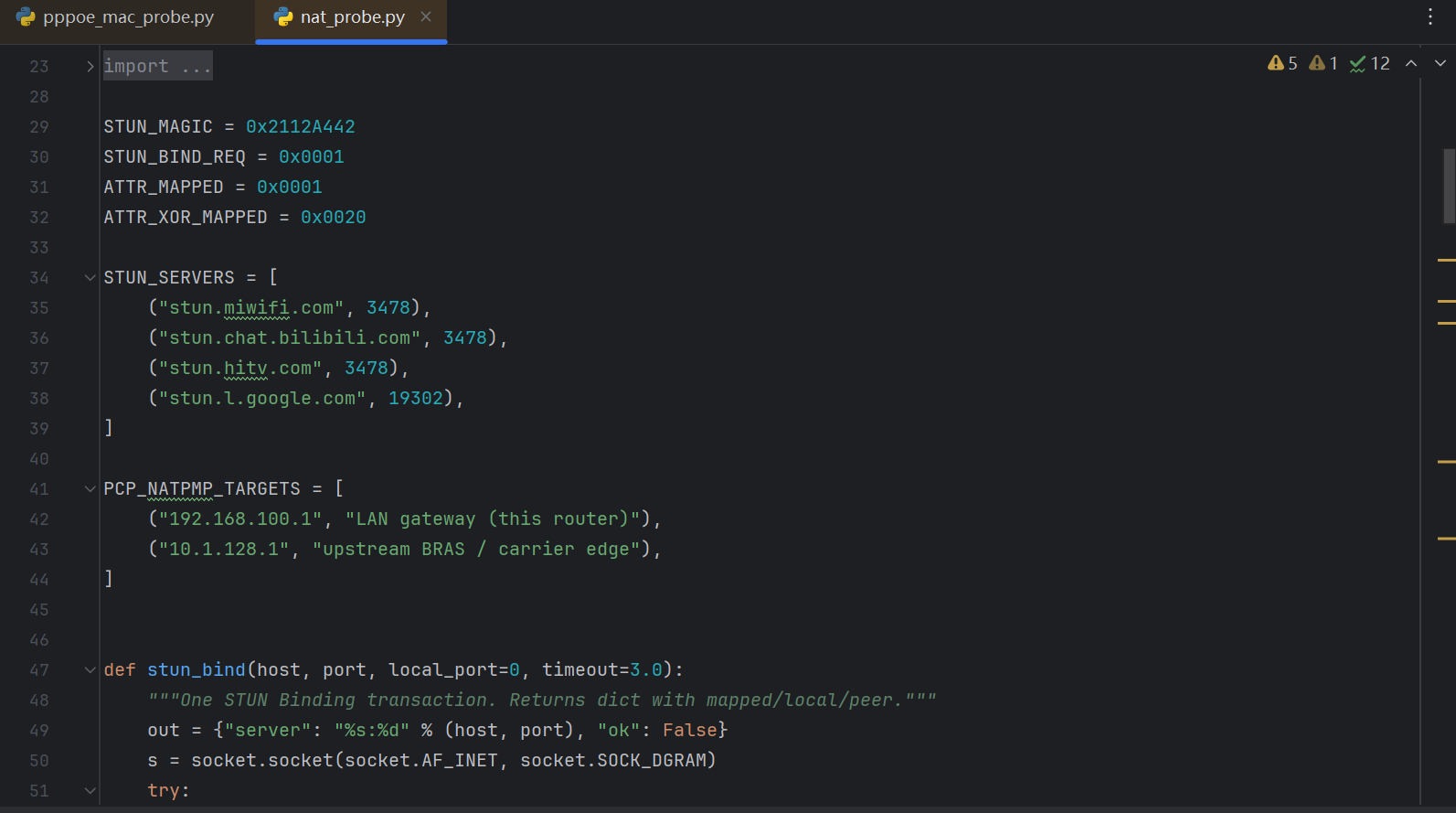Click the "upstream BRAS / carrier edge" string

coord(476,549)
